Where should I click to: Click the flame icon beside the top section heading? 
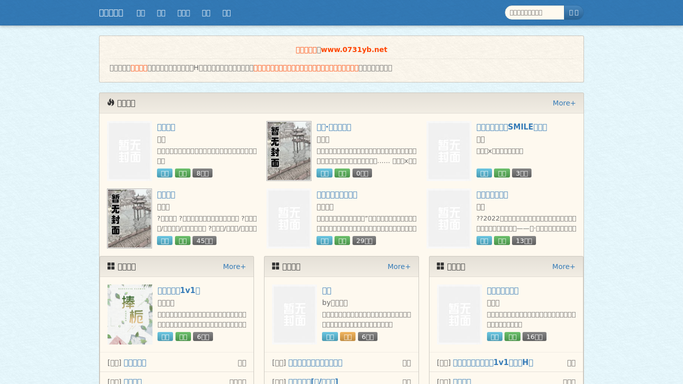tap(111, 102)
